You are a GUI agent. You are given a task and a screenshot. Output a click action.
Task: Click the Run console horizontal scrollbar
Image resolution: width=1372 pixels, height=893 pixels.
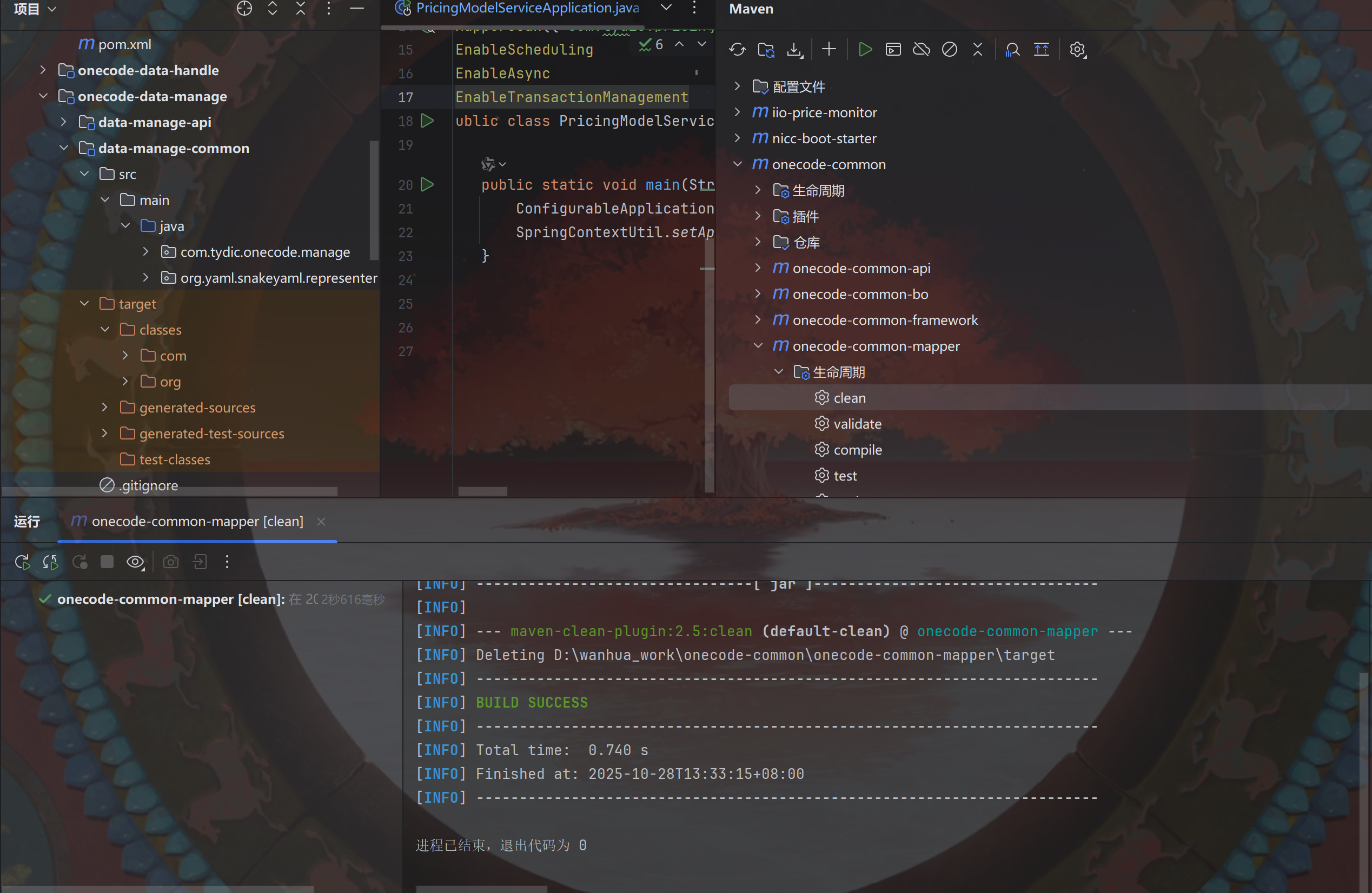[481, 889]
